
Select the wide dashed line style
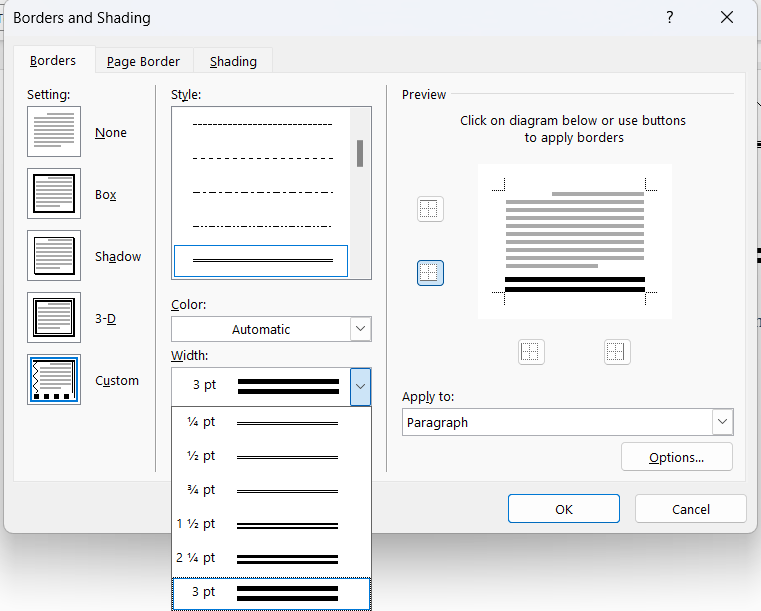[261, 158]
